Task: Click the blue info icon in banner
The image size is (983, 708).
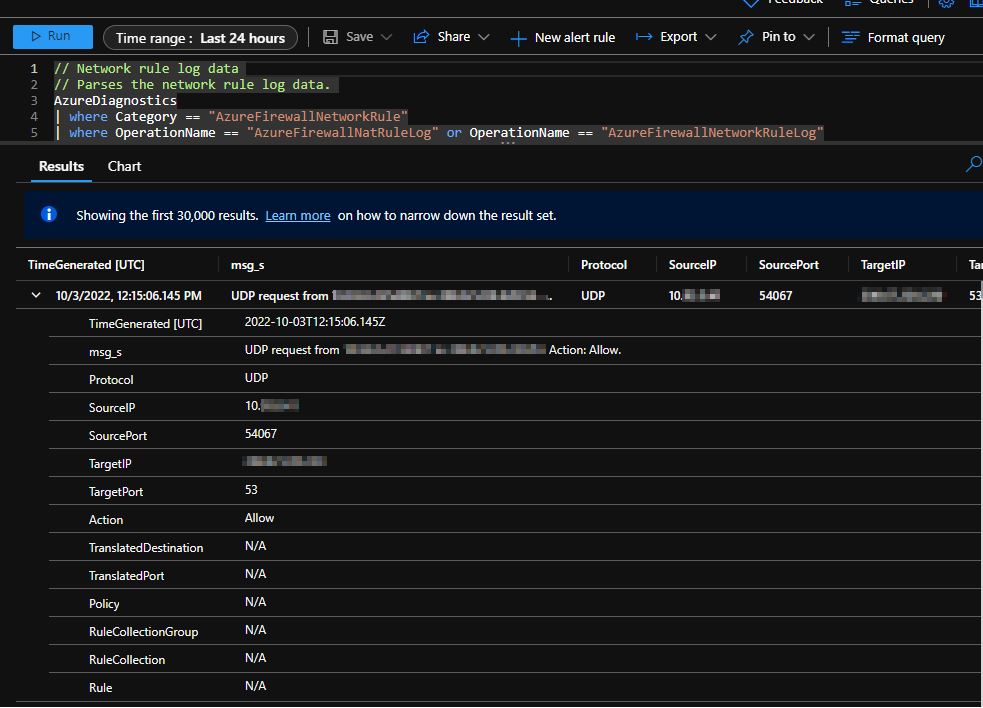Action: coord(49,214)
